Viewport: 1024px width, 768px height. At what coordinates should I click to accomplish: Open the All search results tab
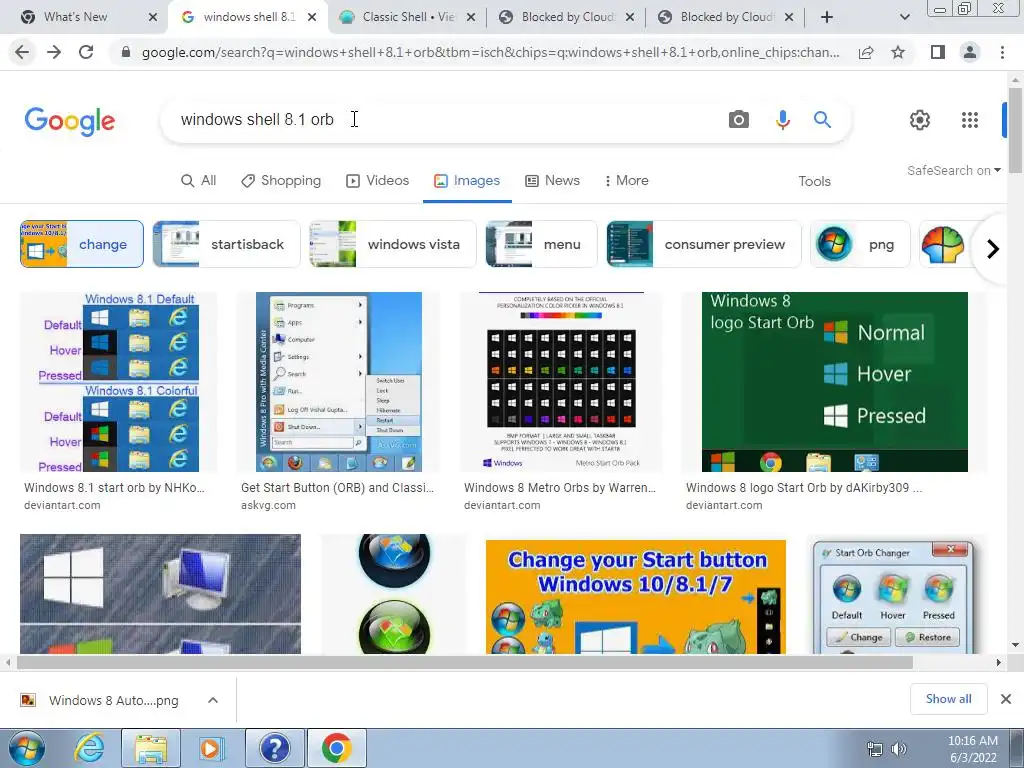pyautogui.click(x=199, y=180)
